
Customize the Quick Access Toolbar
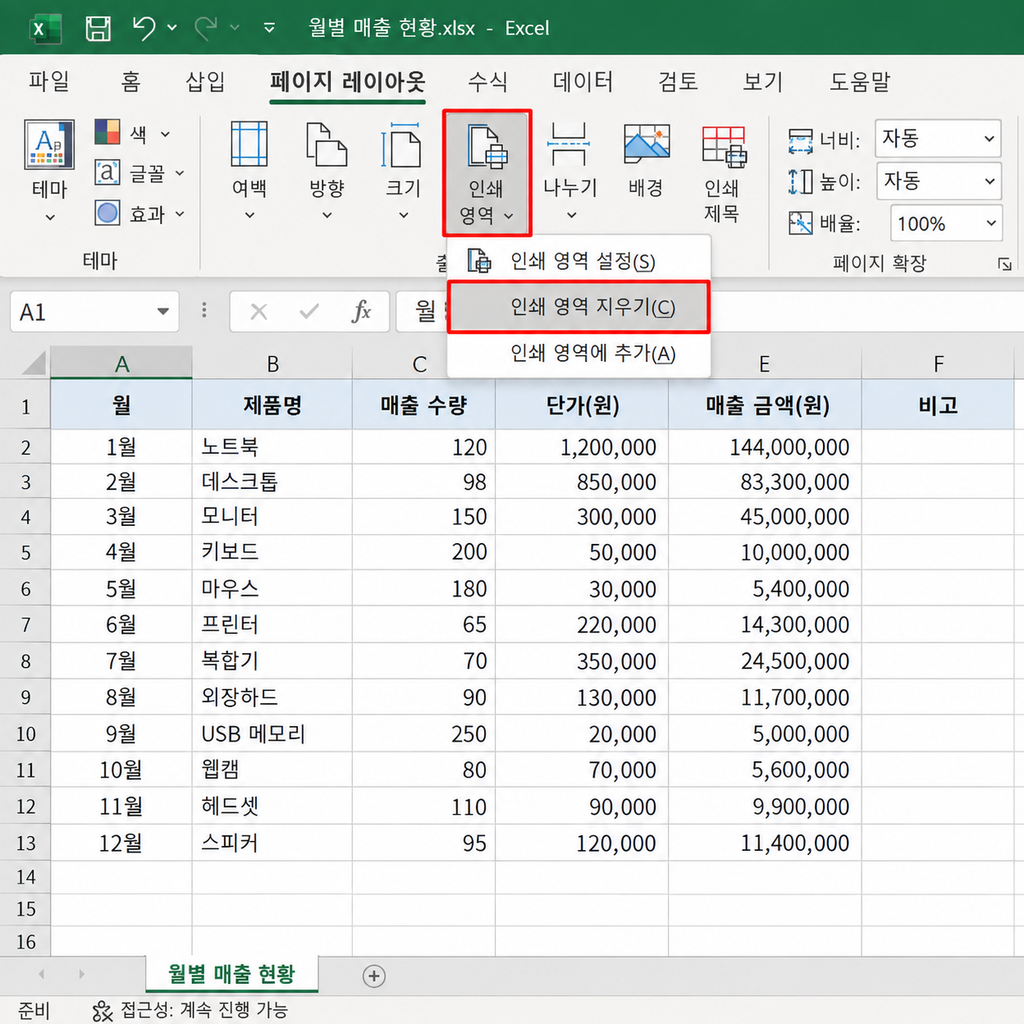268,28
